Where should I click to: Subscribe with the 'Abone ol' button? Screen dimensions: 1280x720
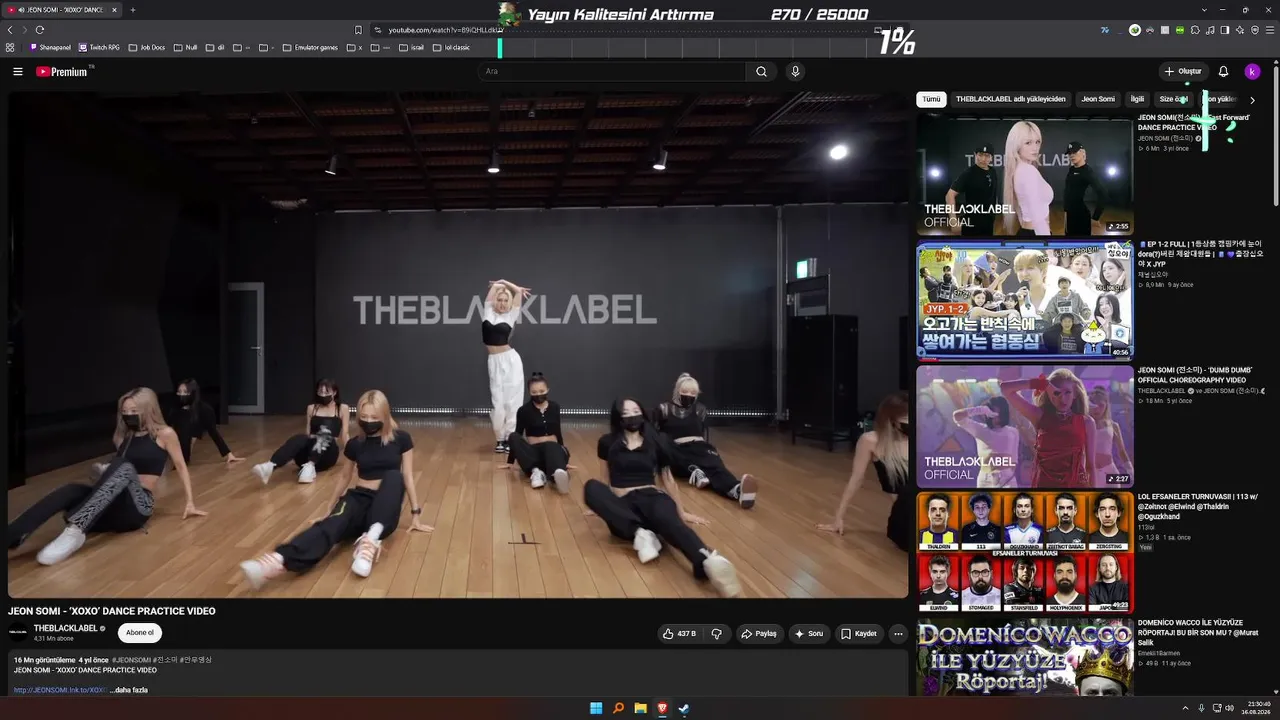click(140, 633)
